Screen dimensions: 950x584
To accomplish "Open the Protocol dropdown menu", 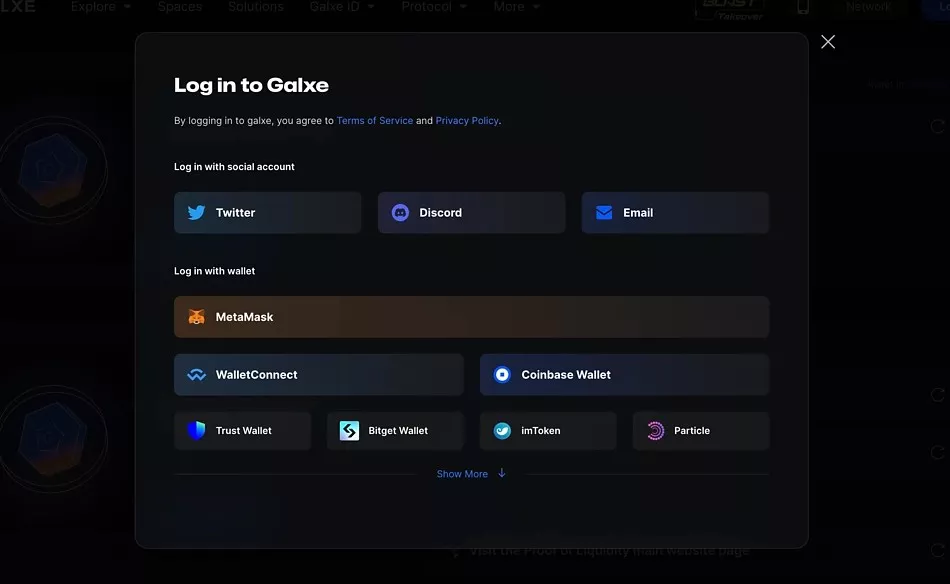I will [427, 7].
